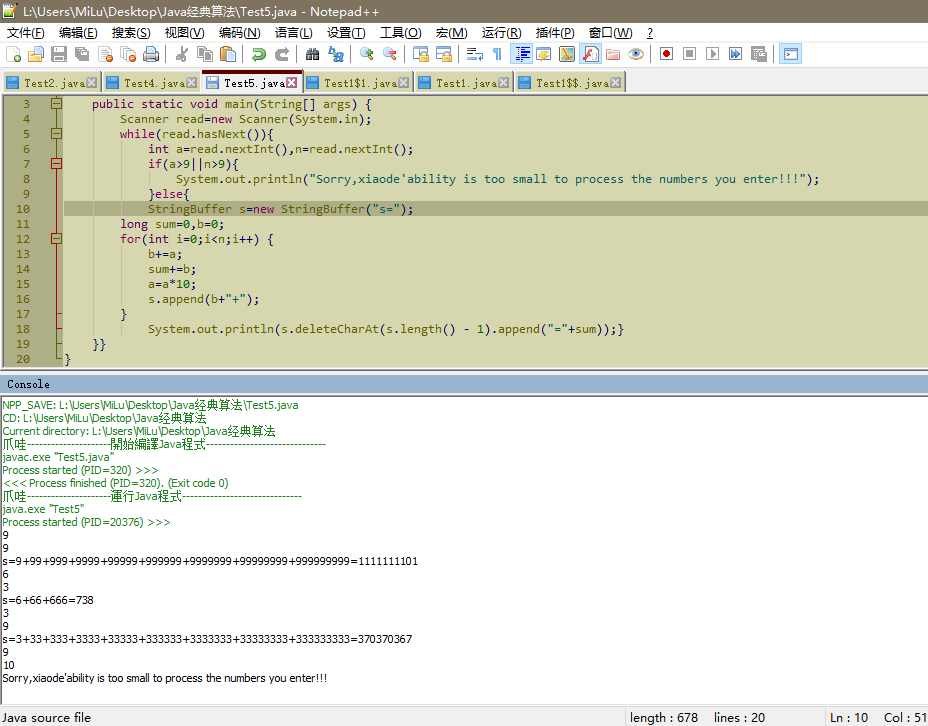Image resolution: width=928 pixels, height=726 pixels.
Task: Undo last edit with green arrow icon
Action: point(259,54)
